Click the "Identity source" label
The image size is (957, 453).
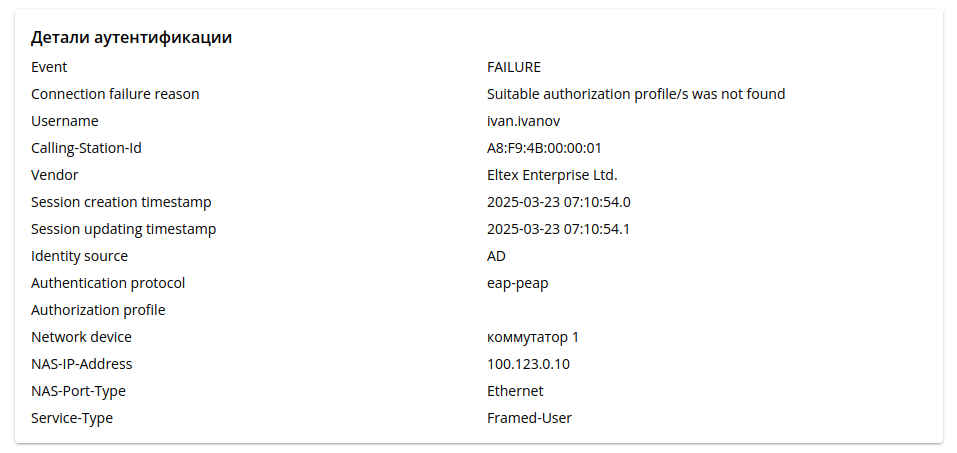pyautogui.click(x=79, y=256)
